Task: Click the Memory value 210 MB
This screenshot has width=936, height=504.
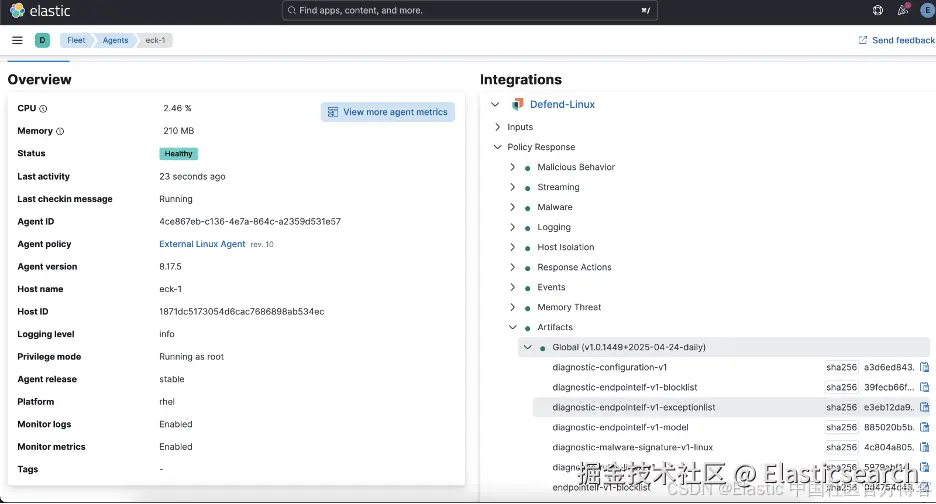Action: pyautogui.click(x=178, y=131)
